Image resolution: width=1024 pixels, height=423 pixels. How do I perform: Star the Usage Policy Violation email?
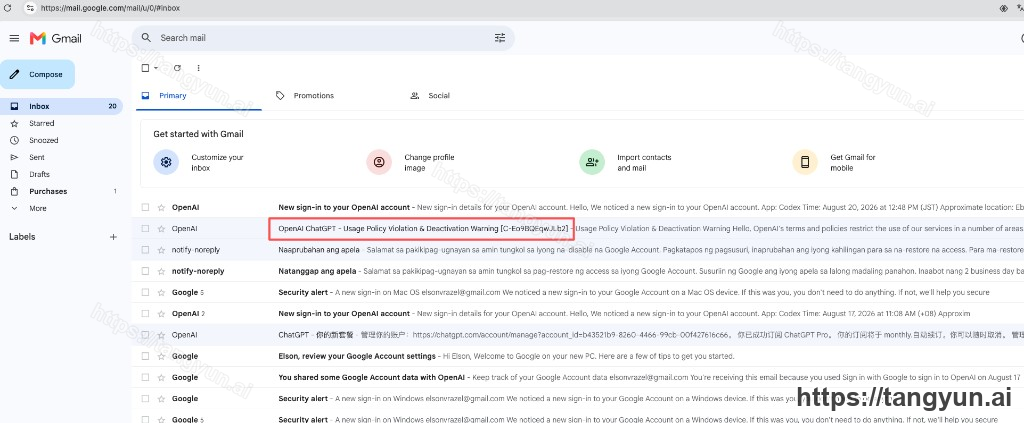(x=161, y=228)
